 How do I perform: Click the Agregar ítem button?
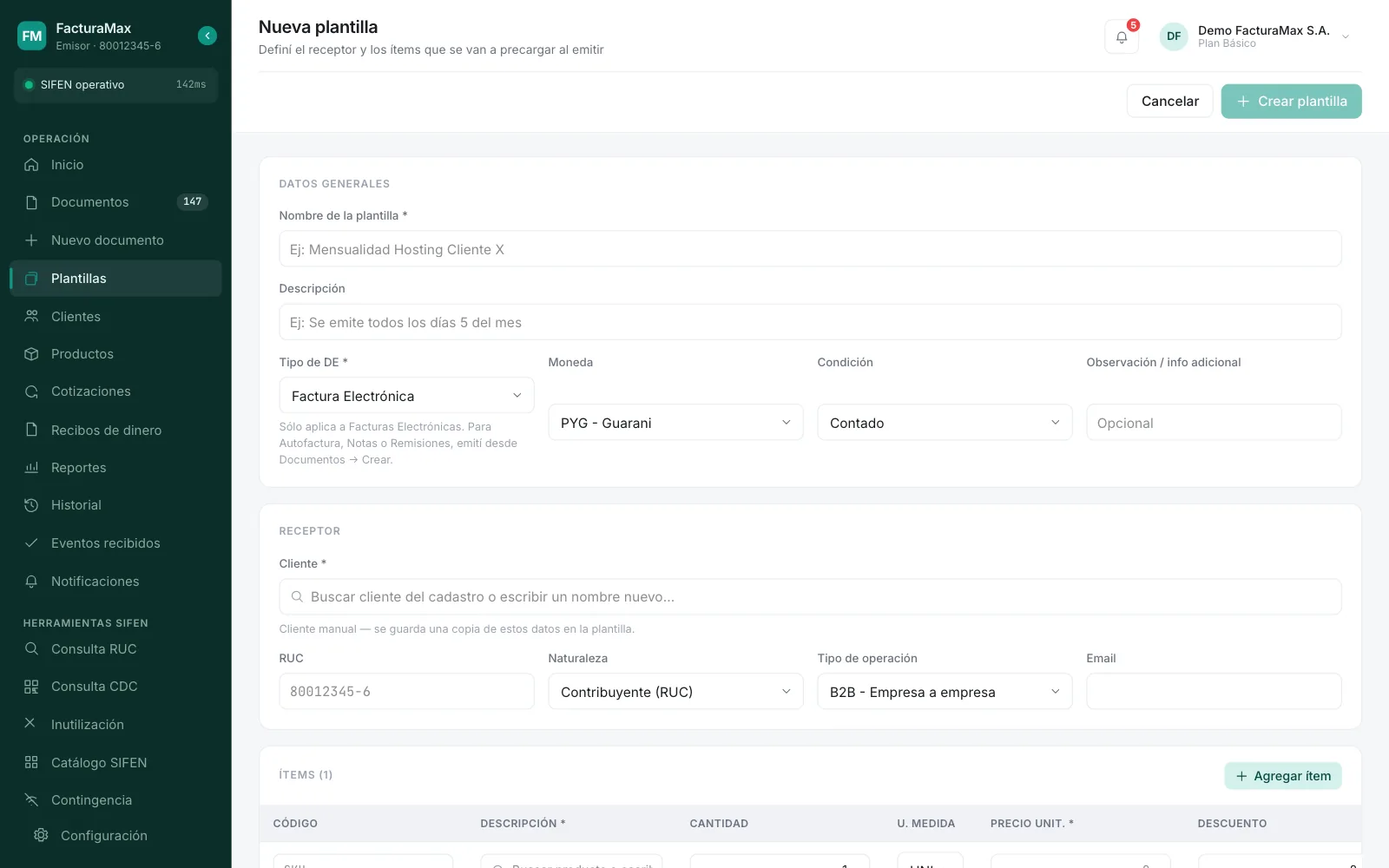coord(1283,776)
